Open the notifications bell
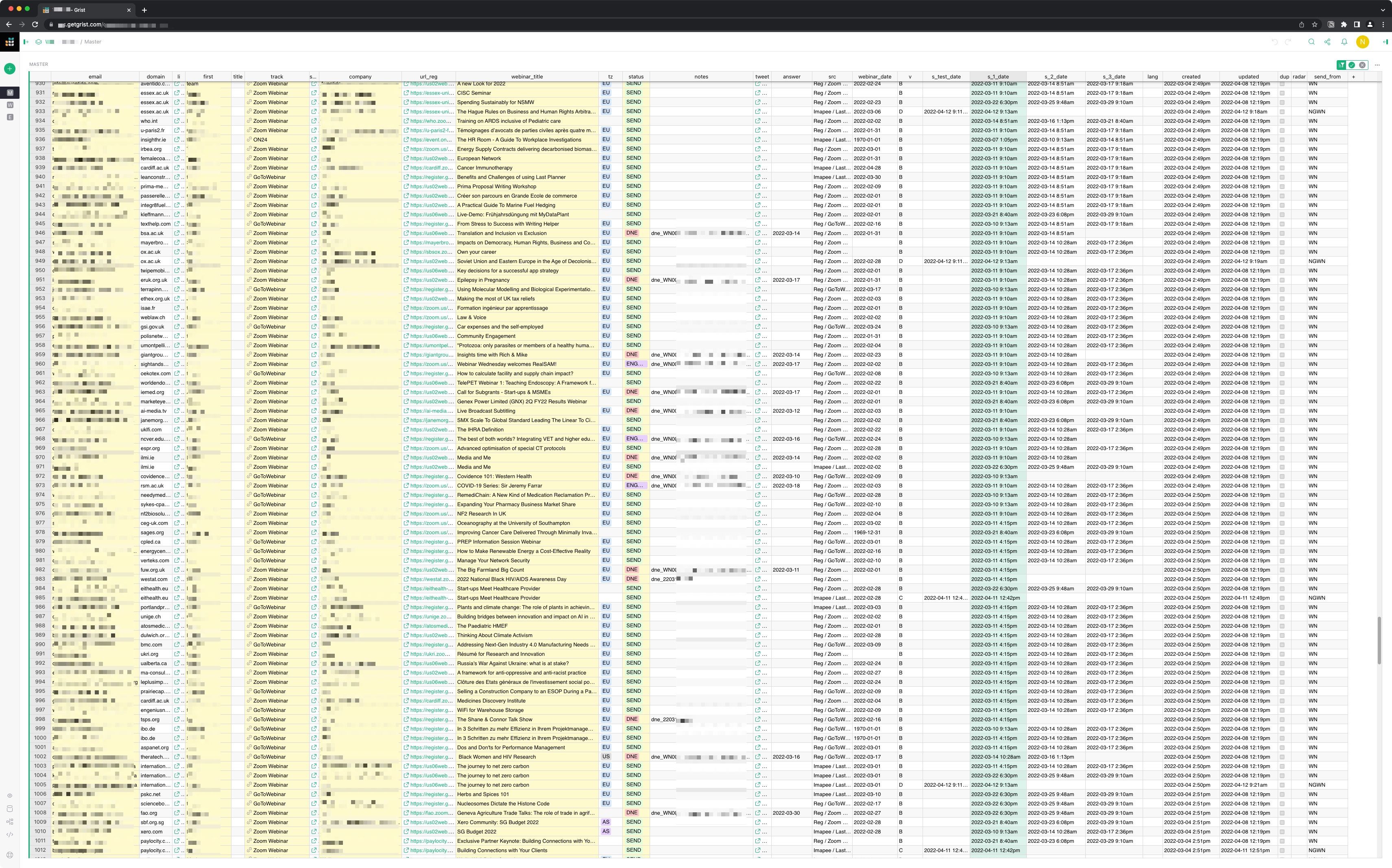The image size is (1392, 868). pyautogui.click(x=1344, y=42)
